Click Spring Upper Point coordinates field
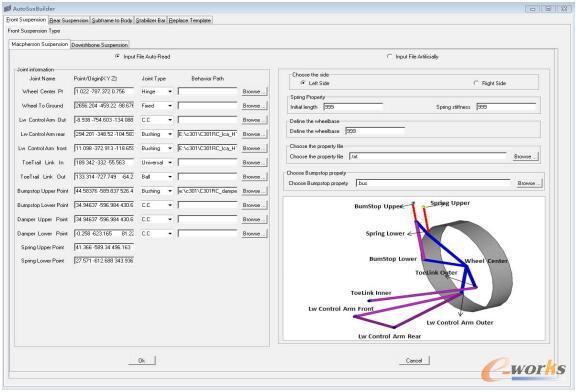576x392 pixels. [104, 247]
